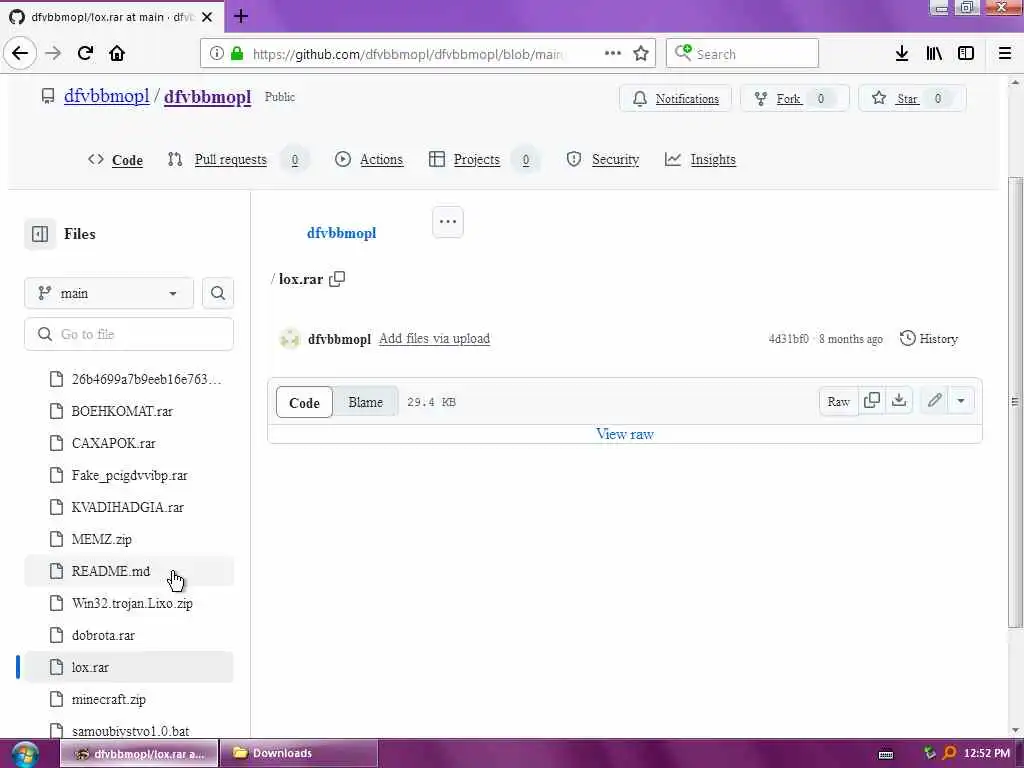Viewport: 1024px width, 768px height.
Task: Click the page vertical scrollbar
Action: click(1015, 403)
